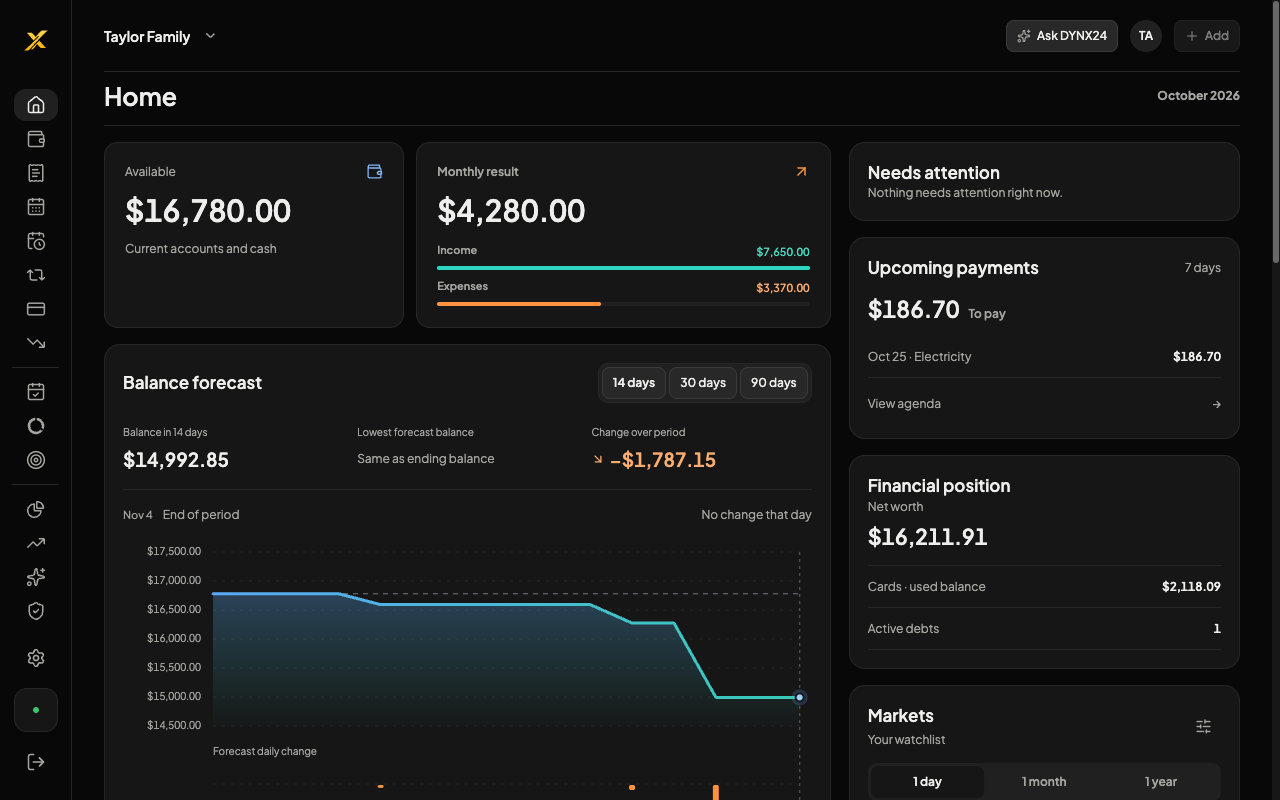Open the TA user avatar
The width and height of the screenshot is (1280, 800).
click(1146, 36)
